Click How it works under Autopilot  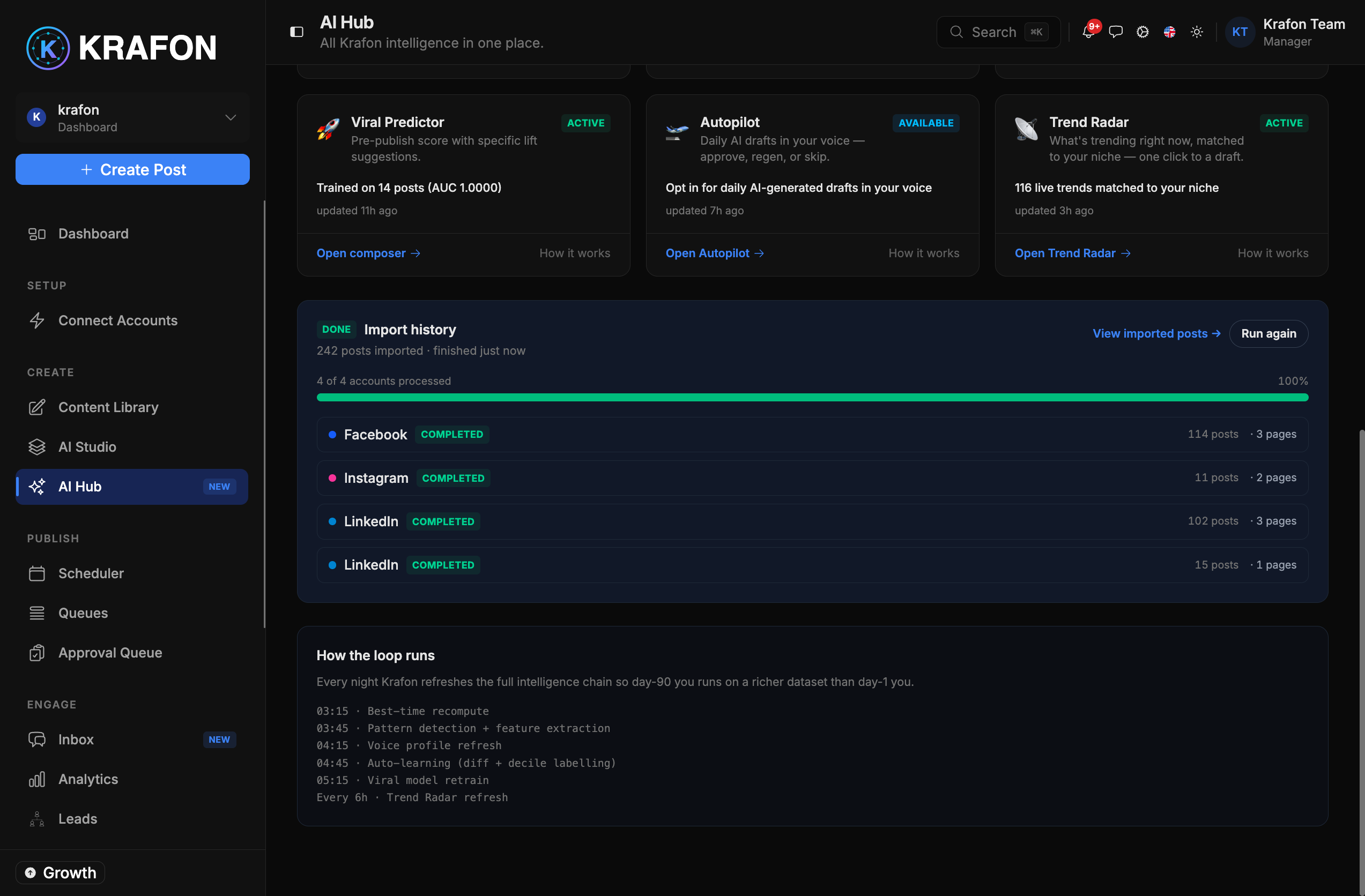924,253
